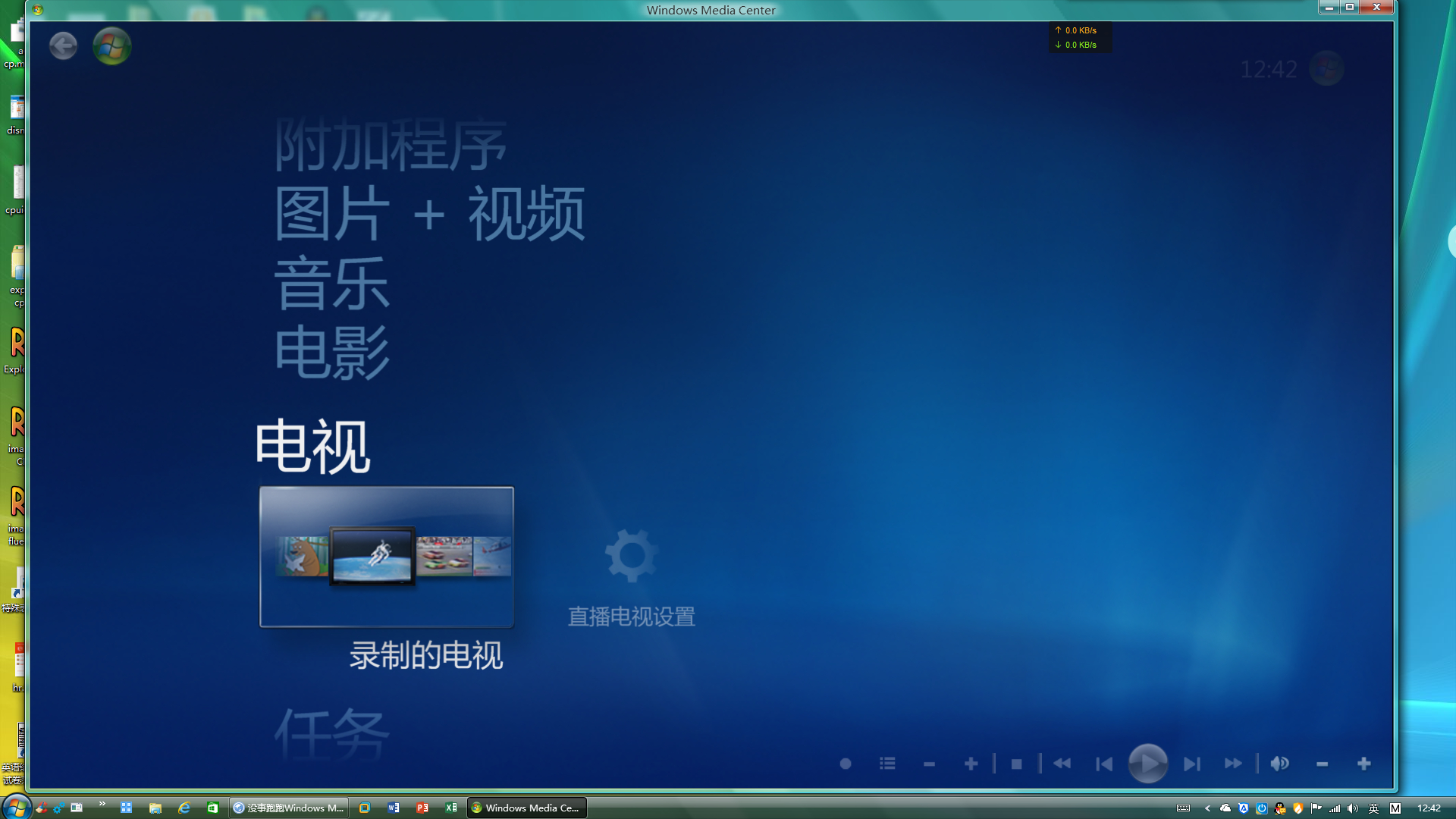
Task: Select the 电视 heading
Action: point(312,446)
